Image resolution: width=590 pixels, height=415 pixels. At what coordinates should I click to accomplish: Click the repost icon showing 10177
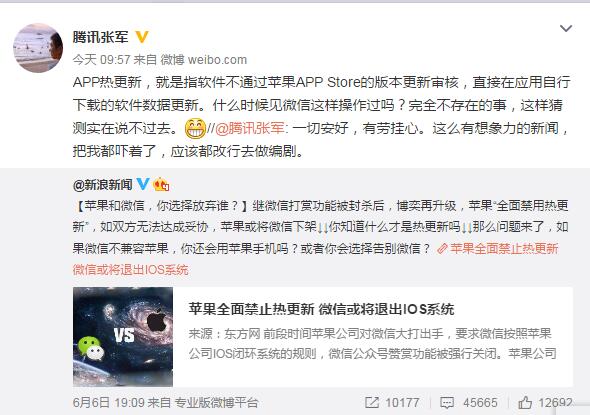tap(372, 403)
